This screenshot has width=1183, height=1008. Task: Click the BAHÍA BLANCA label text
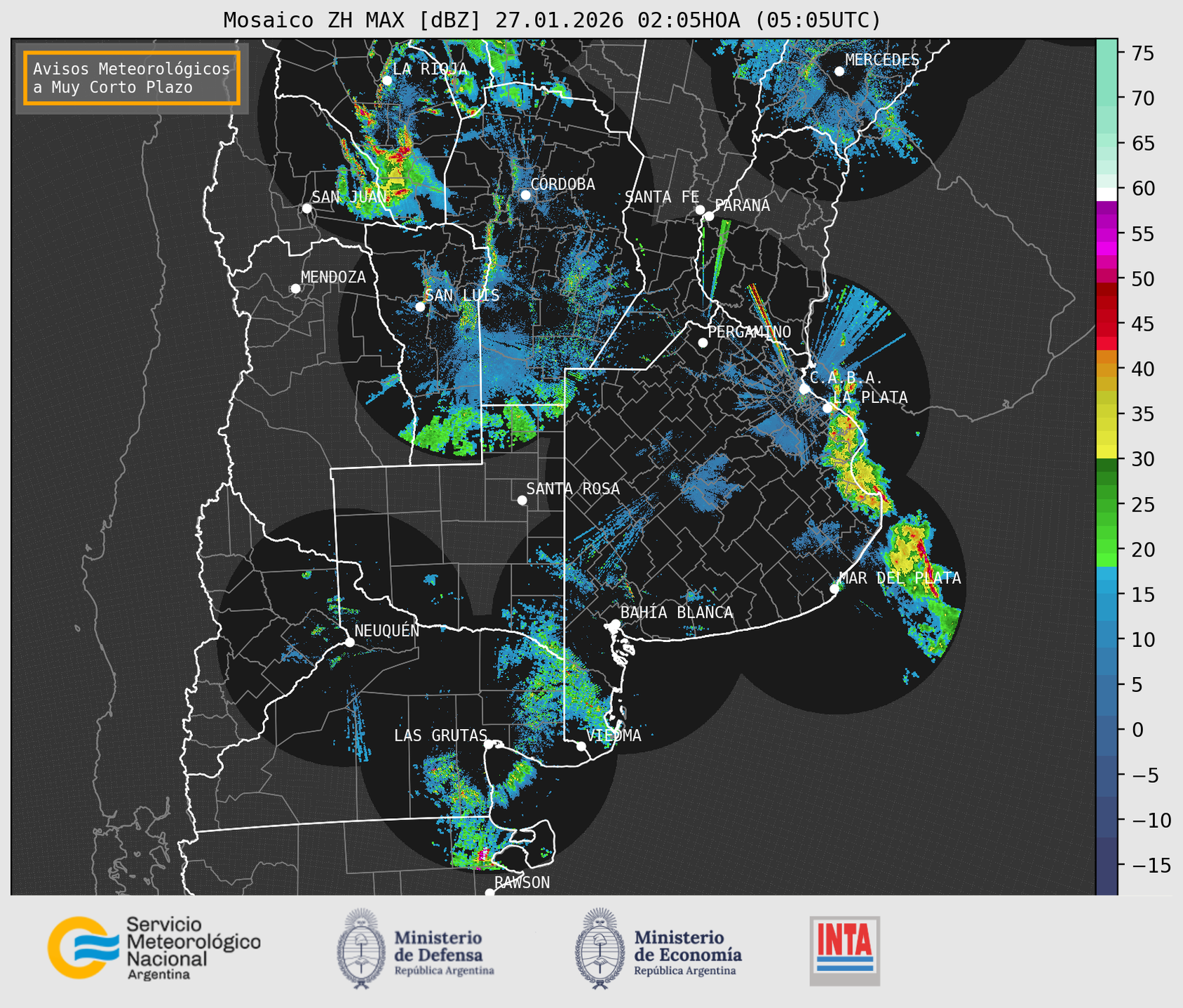coord(677,613)
